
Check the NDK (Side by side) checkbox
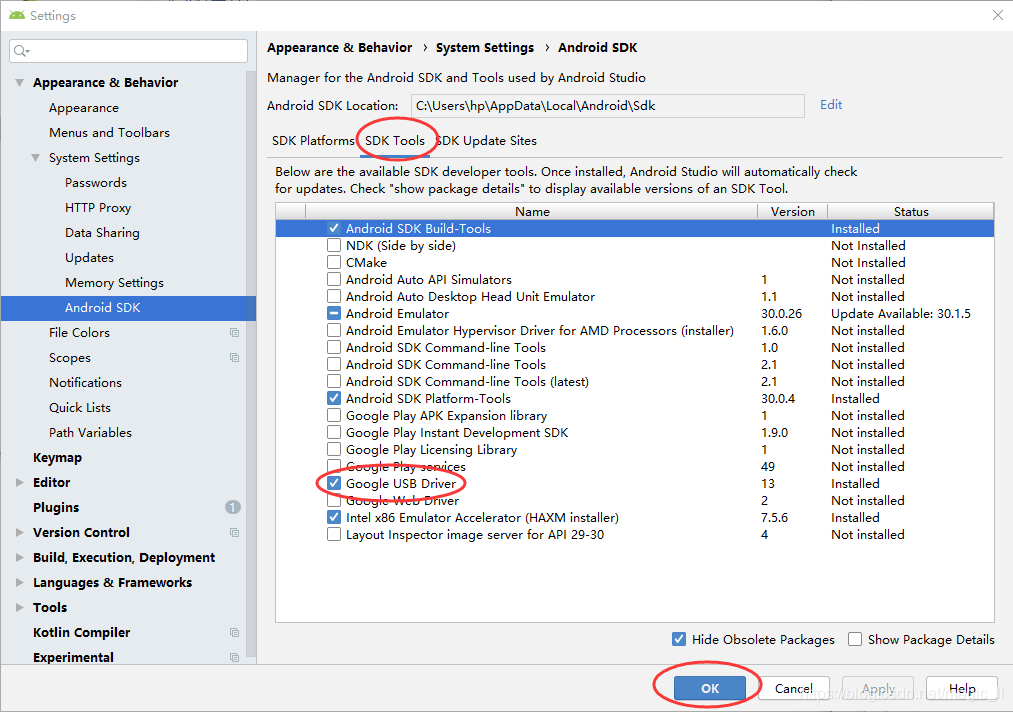pyautogui.click(x=334, y=246)
